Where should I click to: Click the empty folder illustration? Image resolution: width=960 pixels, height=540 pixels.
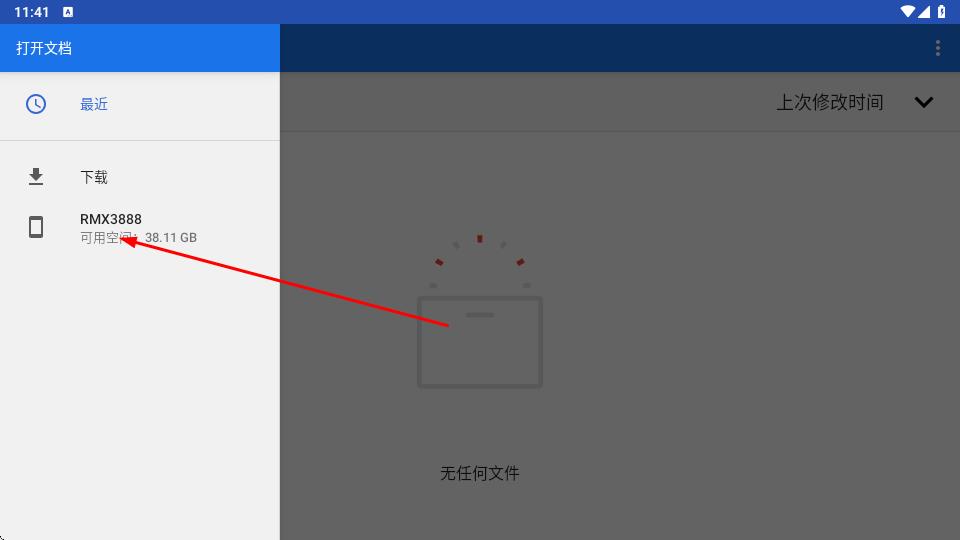coord(479,311)
